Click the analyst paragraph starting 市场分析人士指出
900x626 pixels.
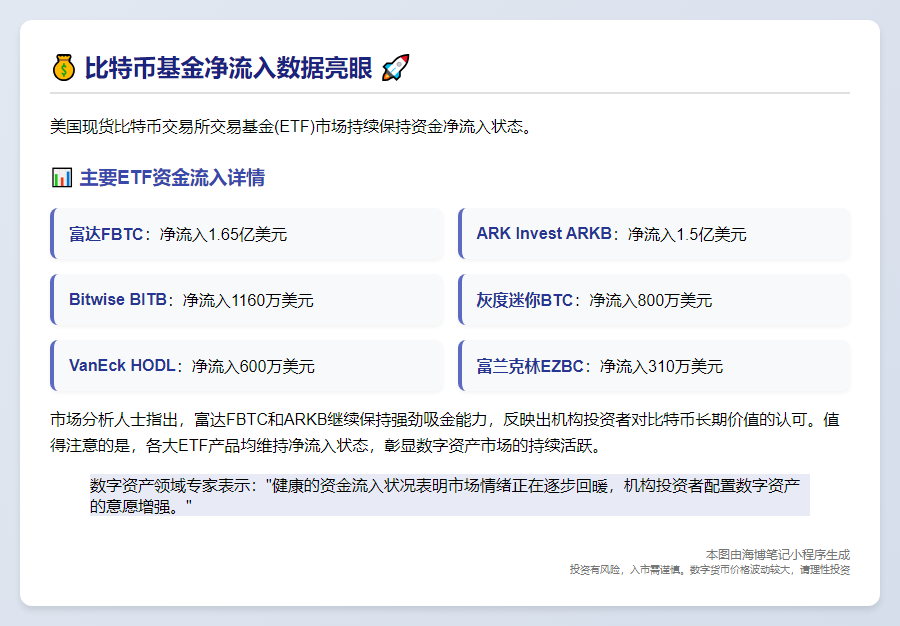click(445, 433)
